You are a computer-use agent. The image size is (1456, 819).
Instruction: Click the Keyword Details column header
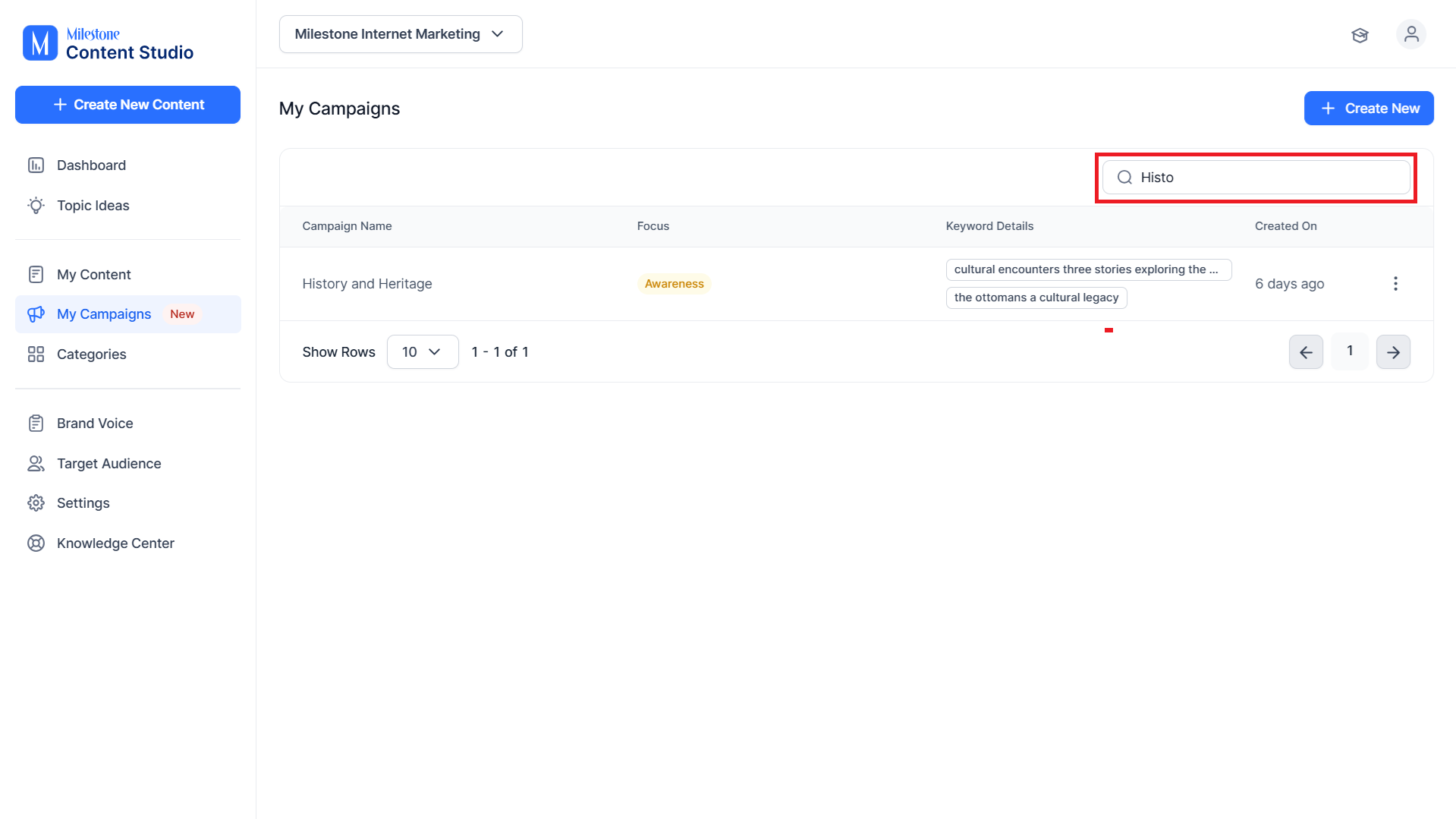[x=989, y=226]
